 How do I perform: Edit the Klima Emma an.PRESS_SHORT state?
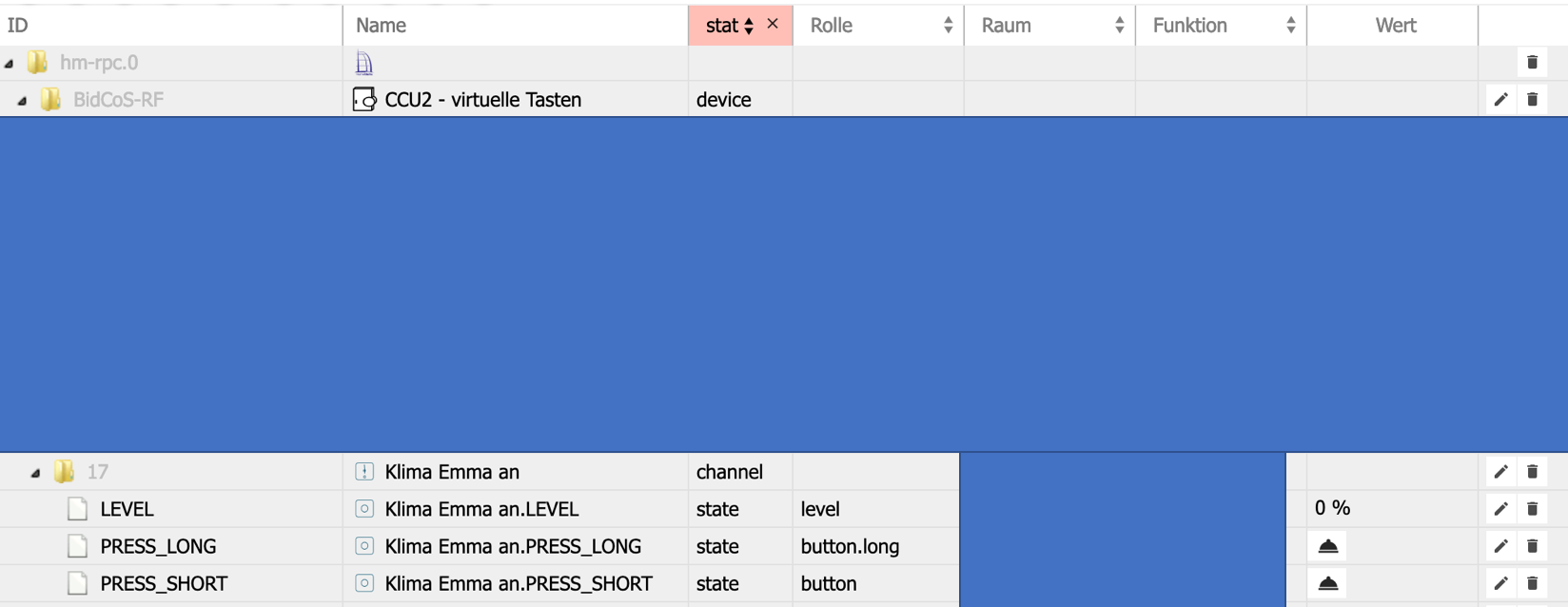tap(1500, 583)
